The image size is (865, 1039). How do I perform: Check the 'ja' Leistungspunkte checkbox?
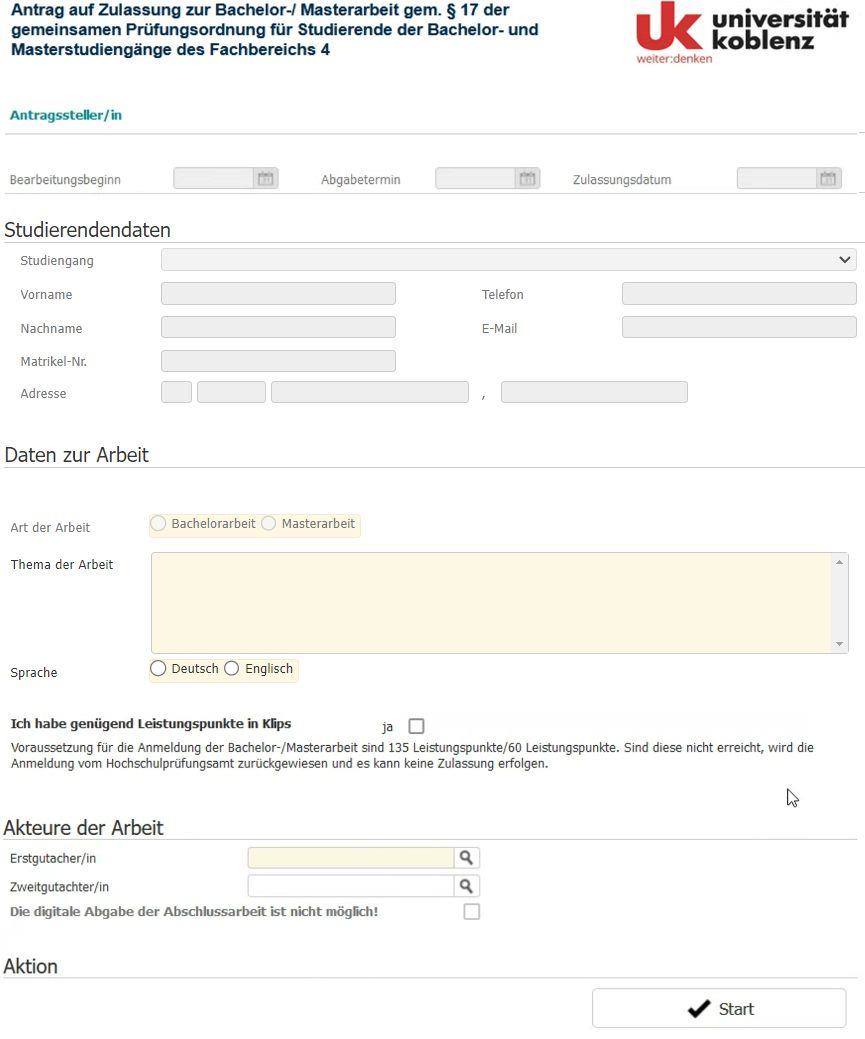[x=416, y=726]
